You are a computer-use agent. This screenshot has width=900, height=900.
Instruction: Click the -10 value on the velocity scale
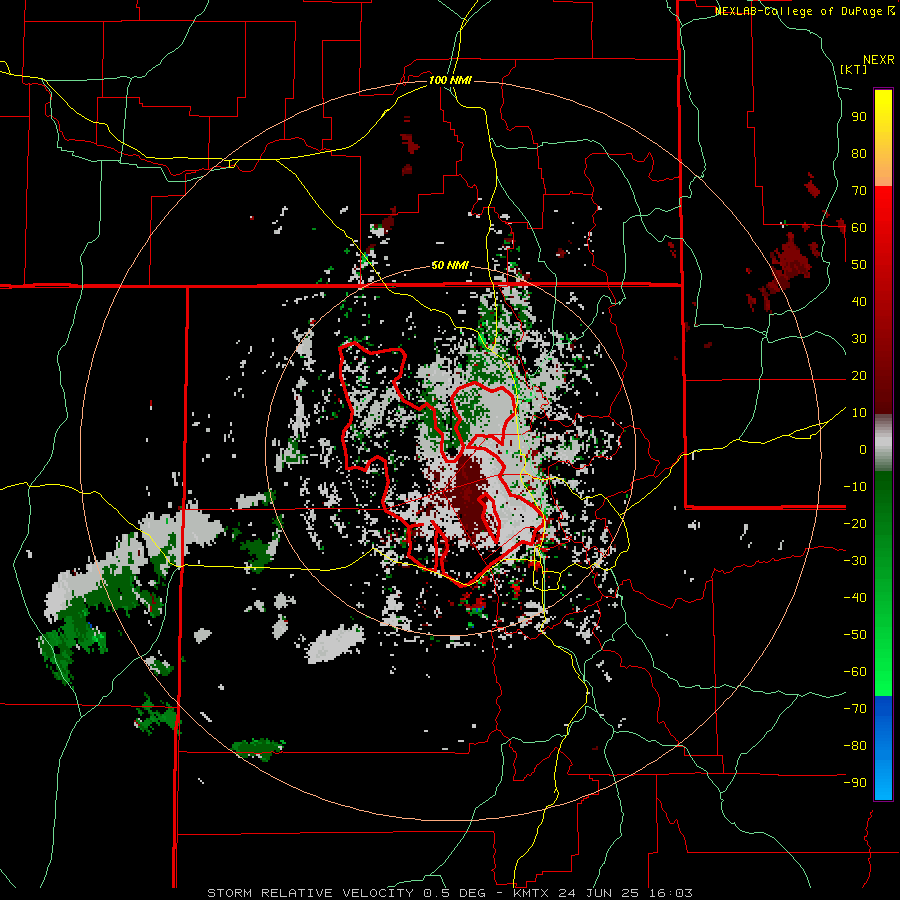pos(855,487)
